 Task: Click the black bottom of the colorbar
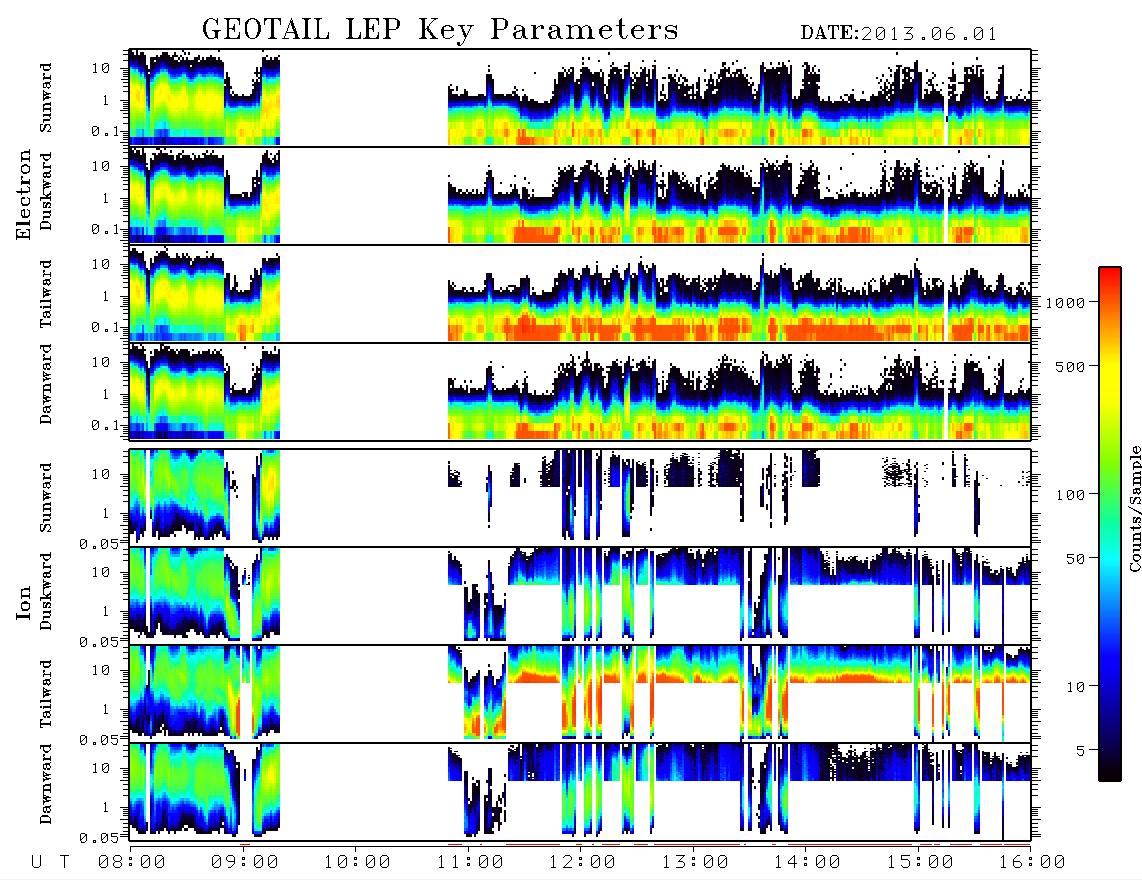pyautogui.click(x=1109, y=769)
